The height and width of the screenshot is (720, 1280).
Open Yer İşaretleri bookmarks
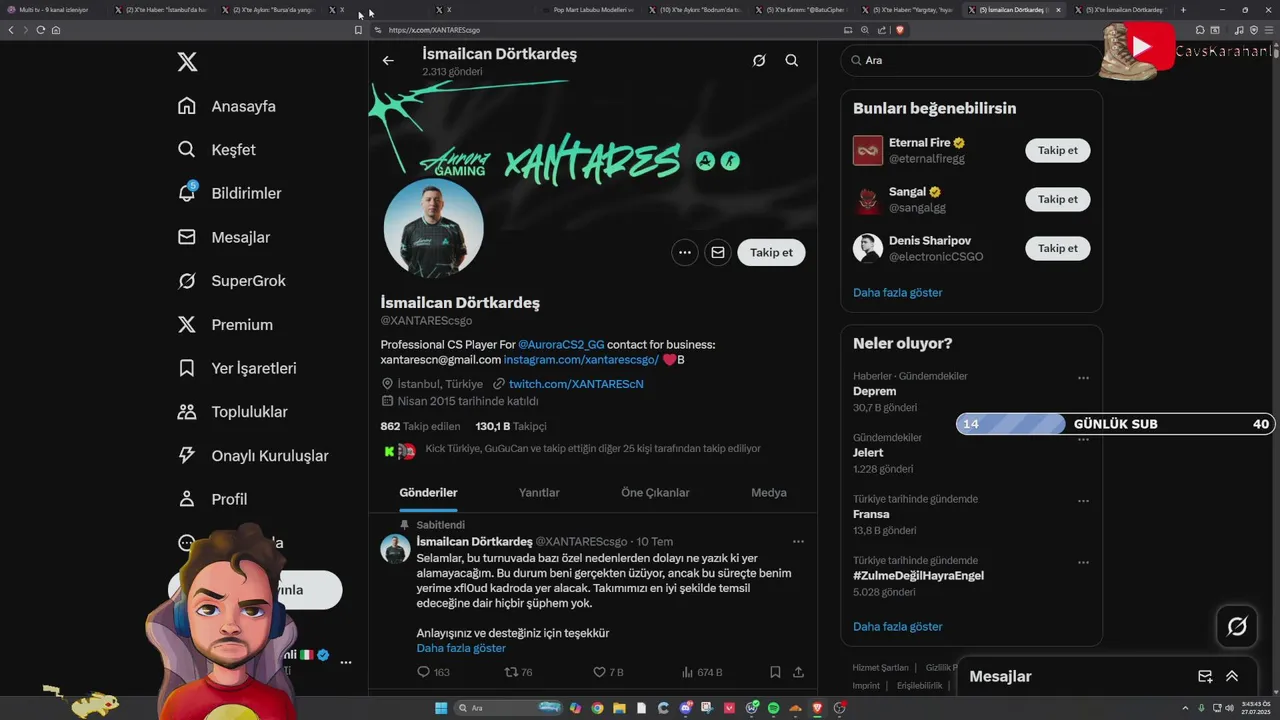[236, 368]
